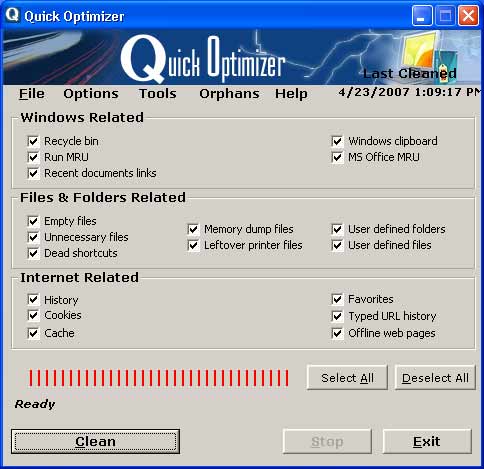This screenshot has height=469, width=484.
Task: Open the Options menu
Action: (x=91, y=94)
